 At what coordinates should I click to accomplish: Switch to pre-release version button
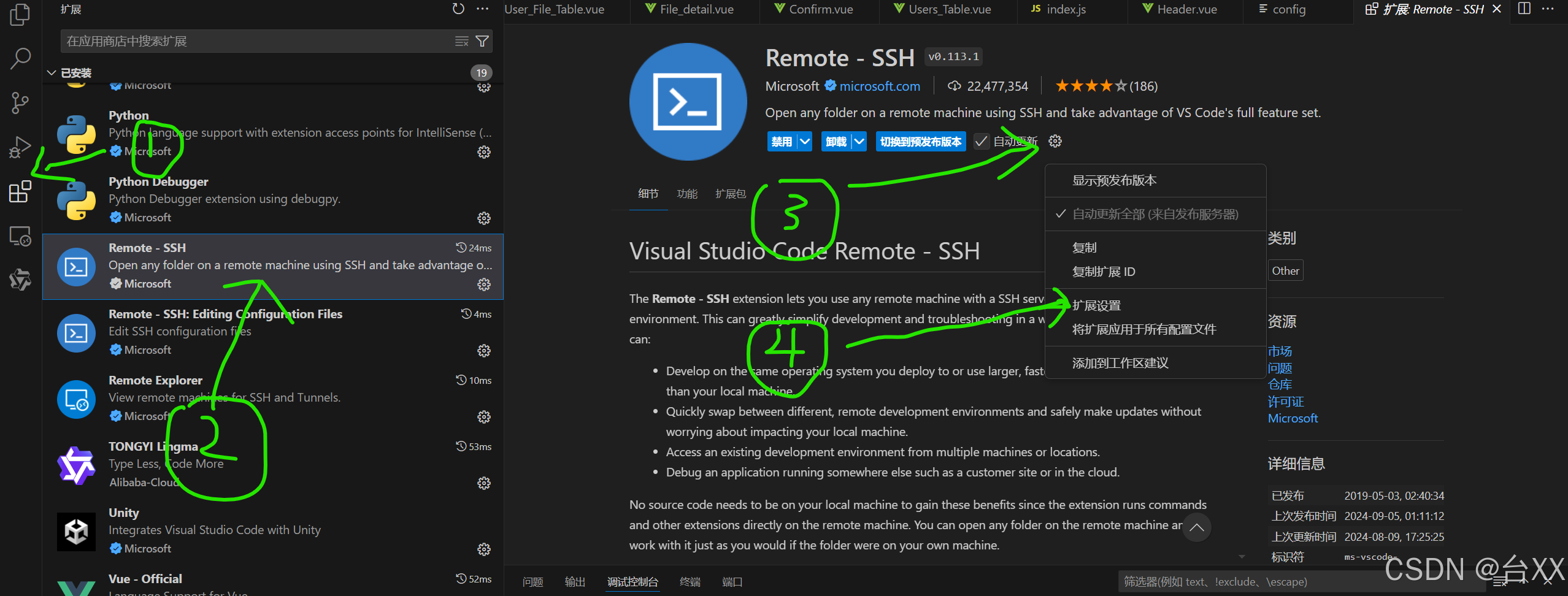921,142
